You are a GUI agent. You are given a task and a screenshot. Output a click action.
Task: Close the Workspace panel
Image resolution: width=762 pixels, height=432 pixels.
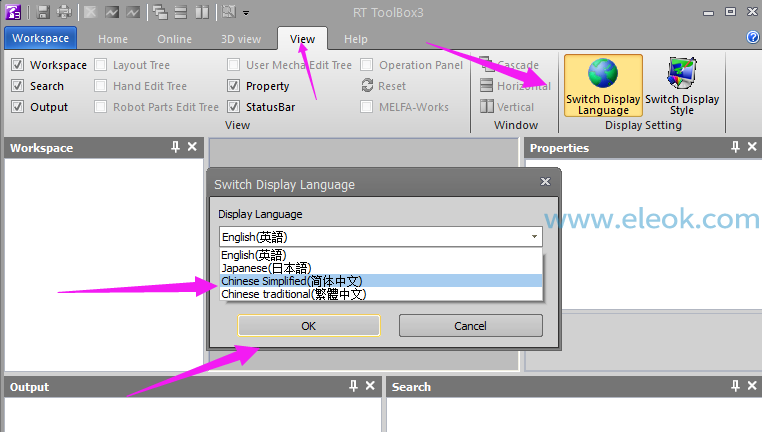pyautogui.click(x=192, y=147)
